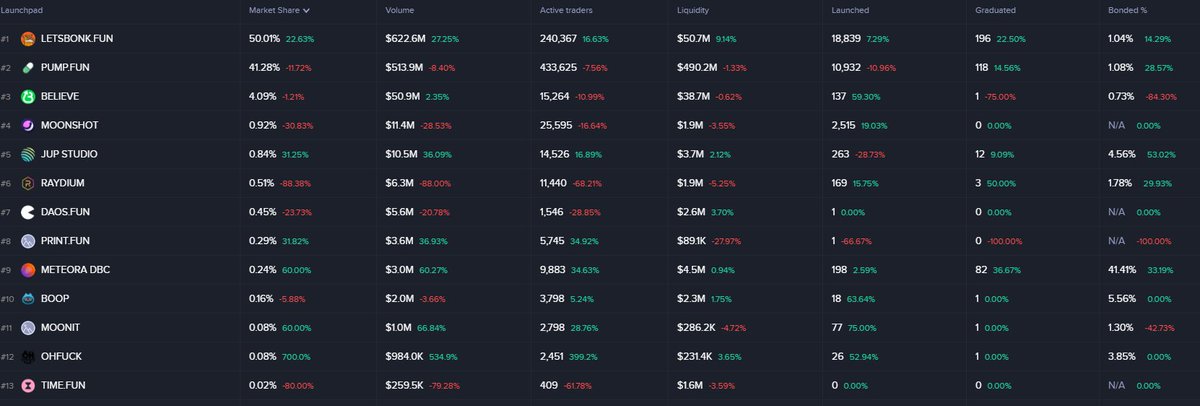This screenshot has width=1200, height=406.
Task: Click the 41.41% bonded value
Action: pyautogui.click(x=1124, y=270)
